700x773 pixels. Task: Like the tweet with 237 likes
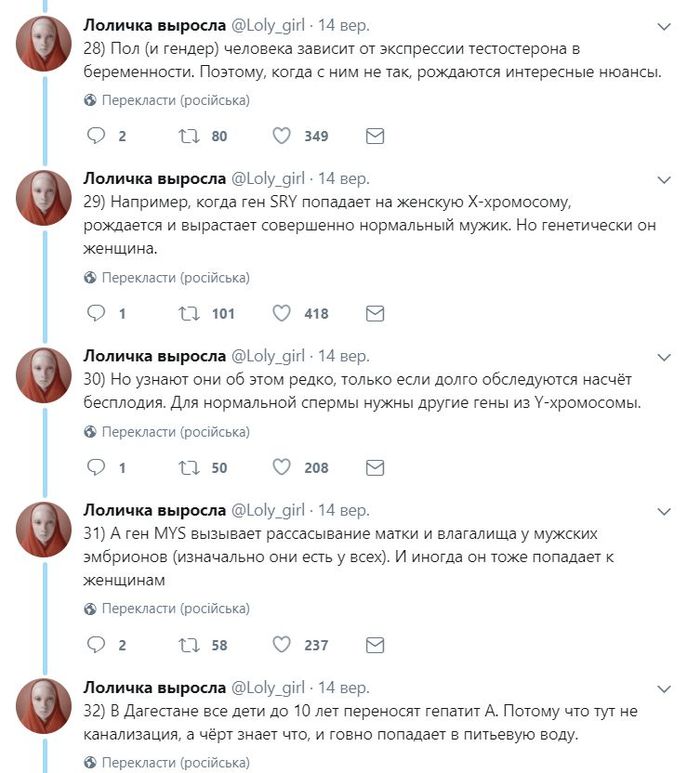(x=282, y=645)
